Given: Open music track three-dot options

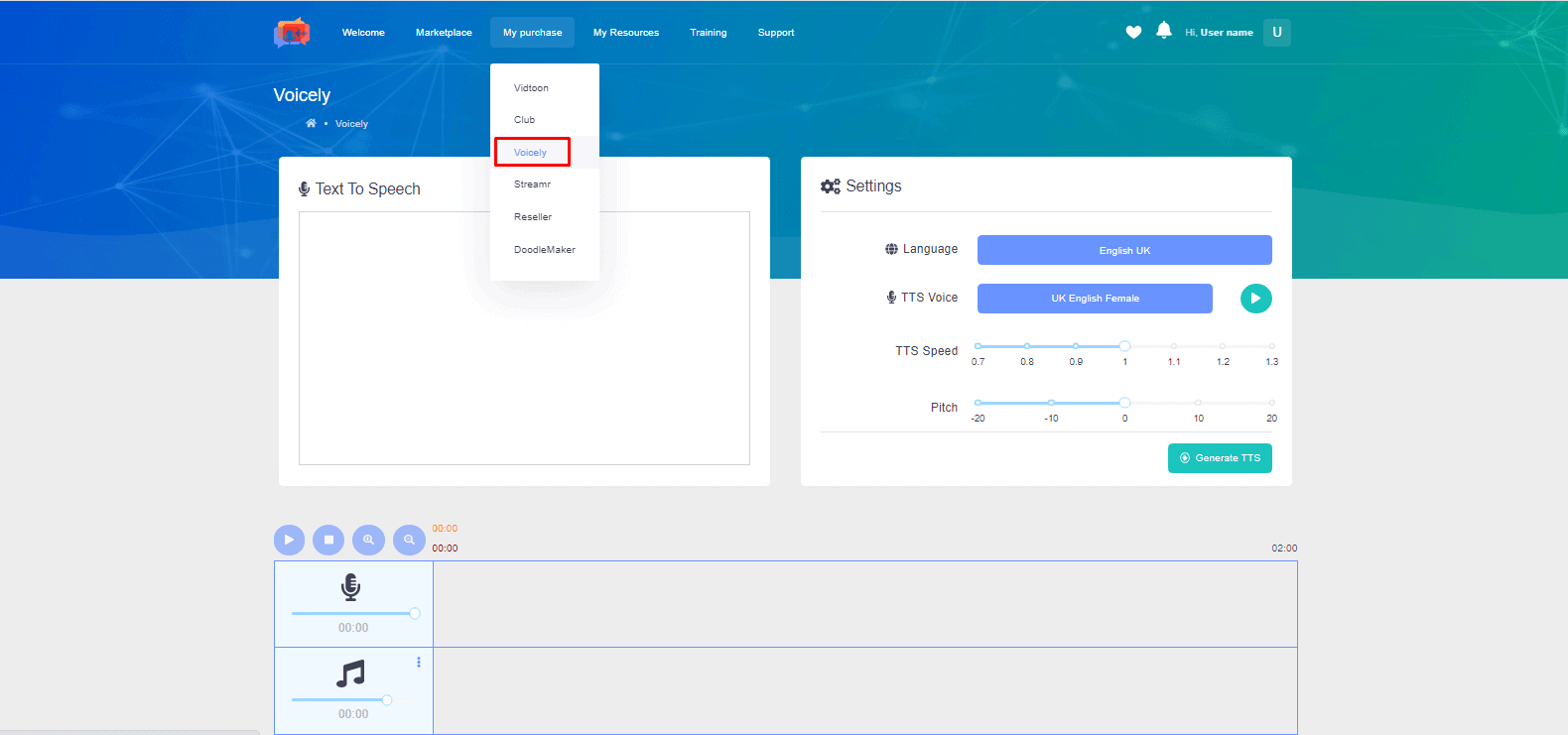Looking at the screenshot, I should click(419, 663).
